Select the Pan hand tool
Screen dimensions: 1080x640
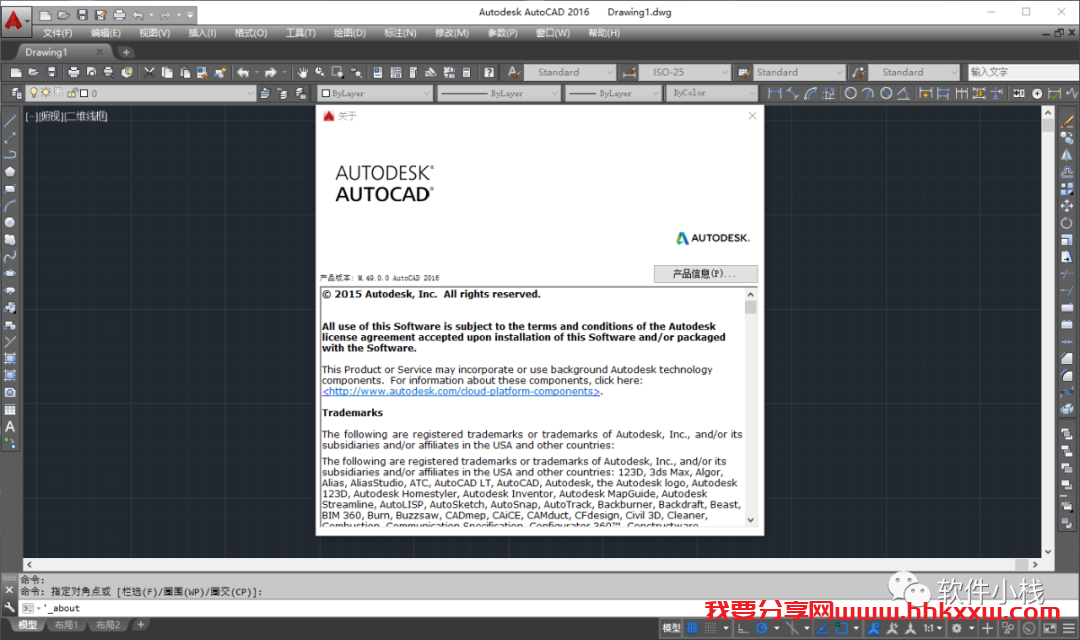pos(302,72)
